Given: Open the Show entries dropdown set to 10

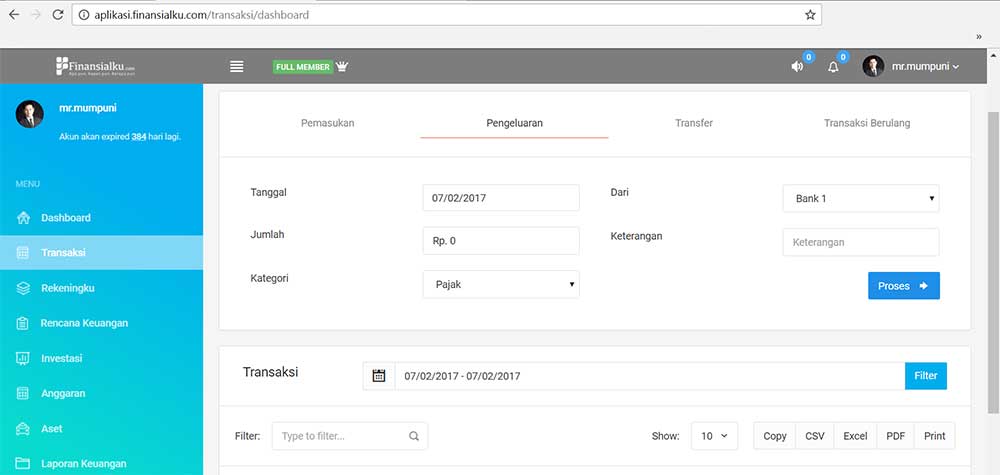Looking at the screenshot, I should coord(714,436).
